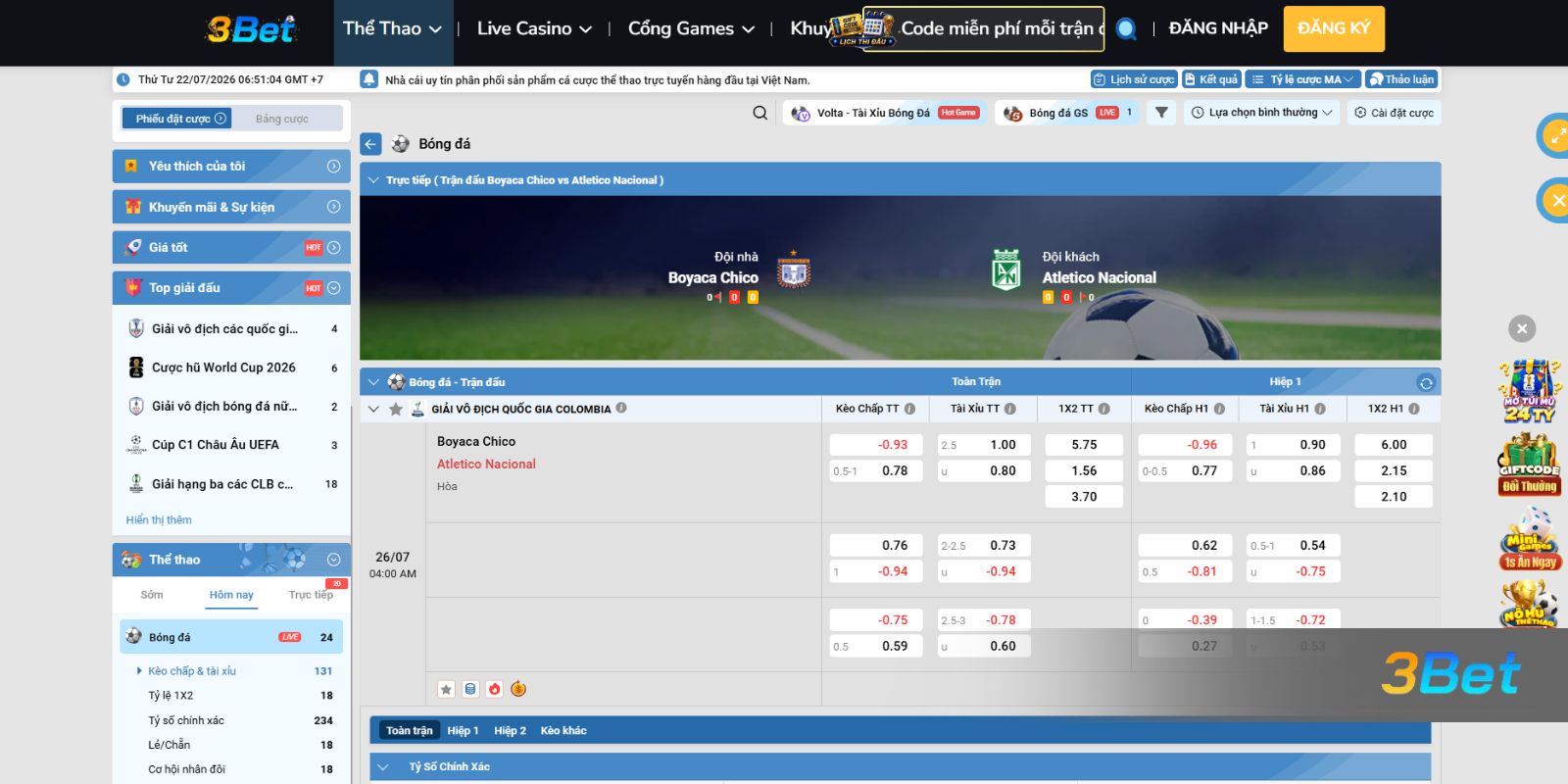Collapse the Trực tiếp match section
Image resolution: width=1568 pixels, height=784 pixels.
373,180
